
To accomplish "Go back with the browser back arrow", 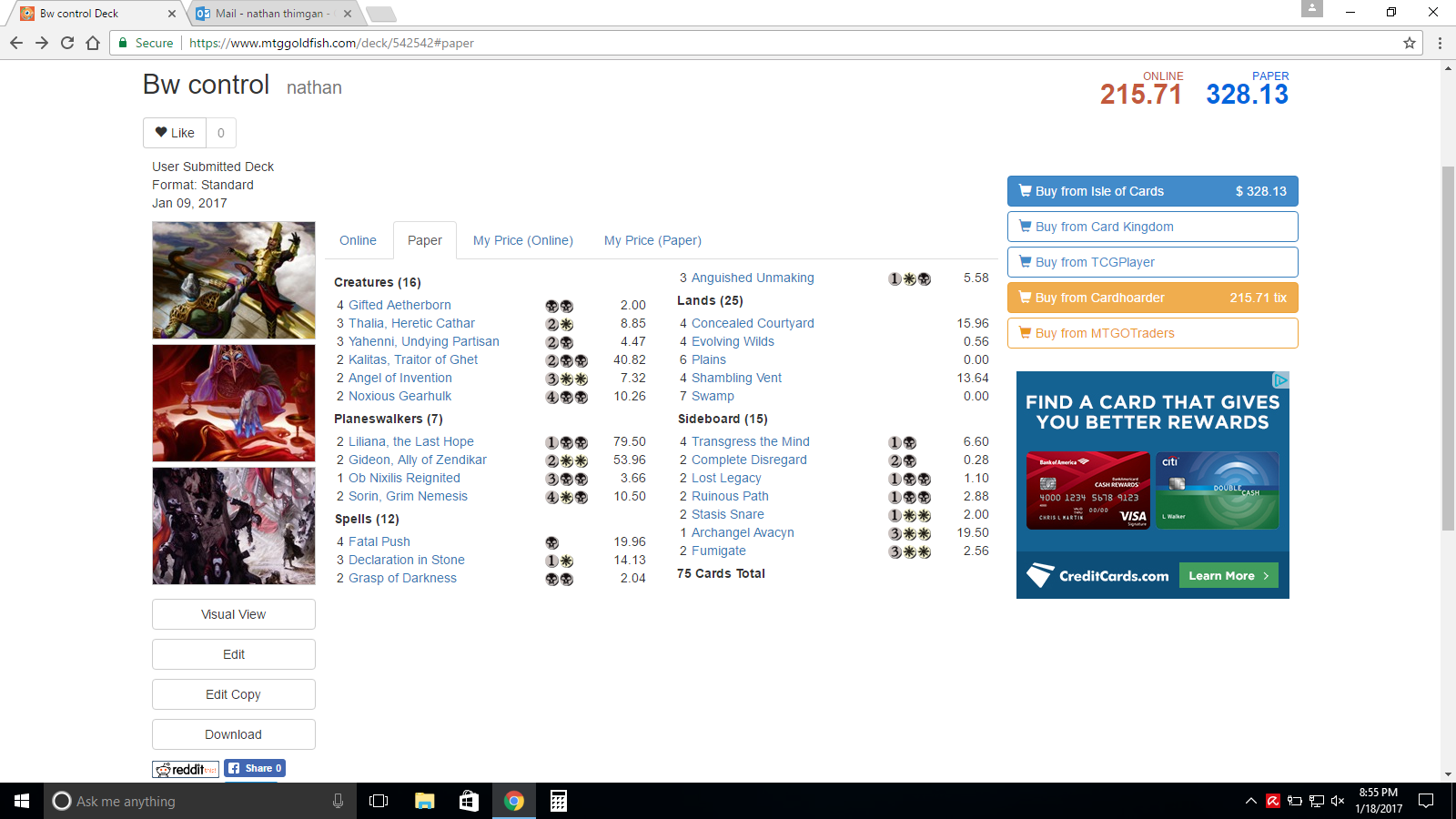I will pos(16,43).
